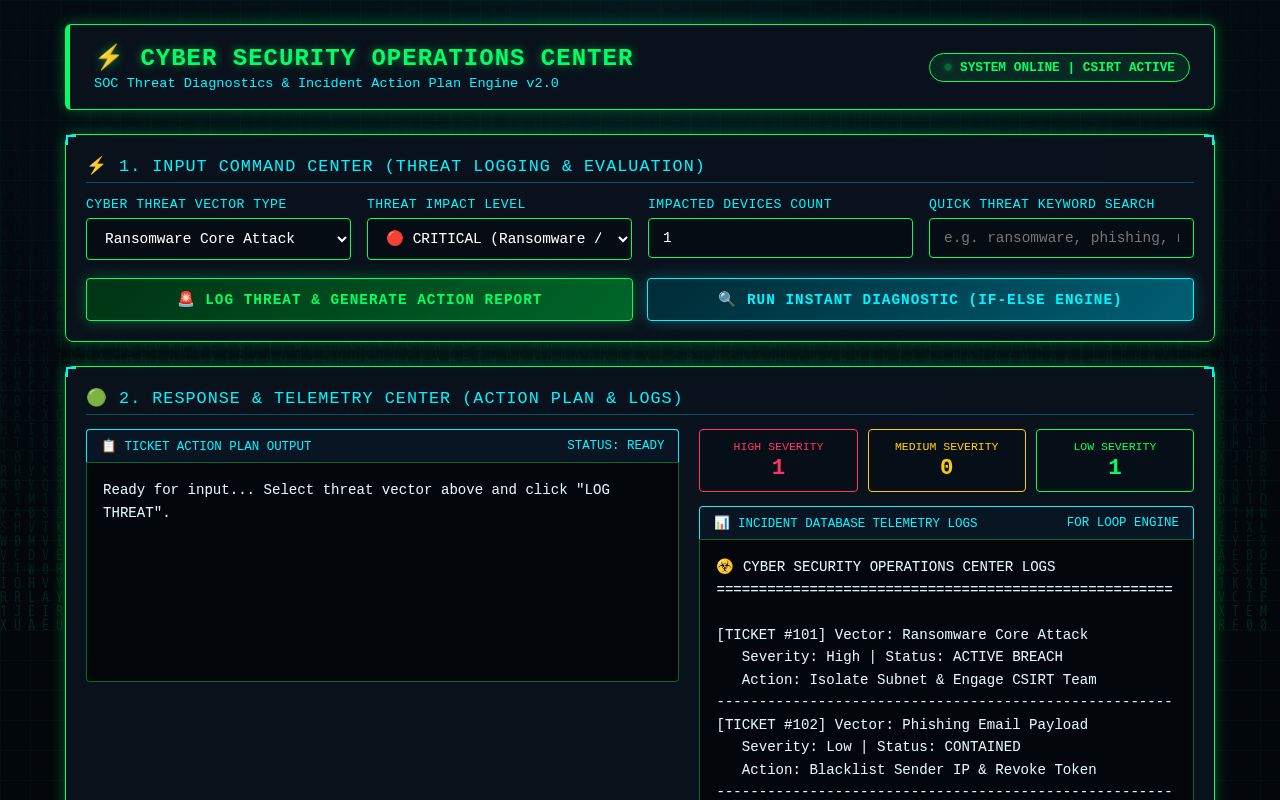
Task: Click green circle icon beside Response & Telemetry heading
Action: coord(96,398)
